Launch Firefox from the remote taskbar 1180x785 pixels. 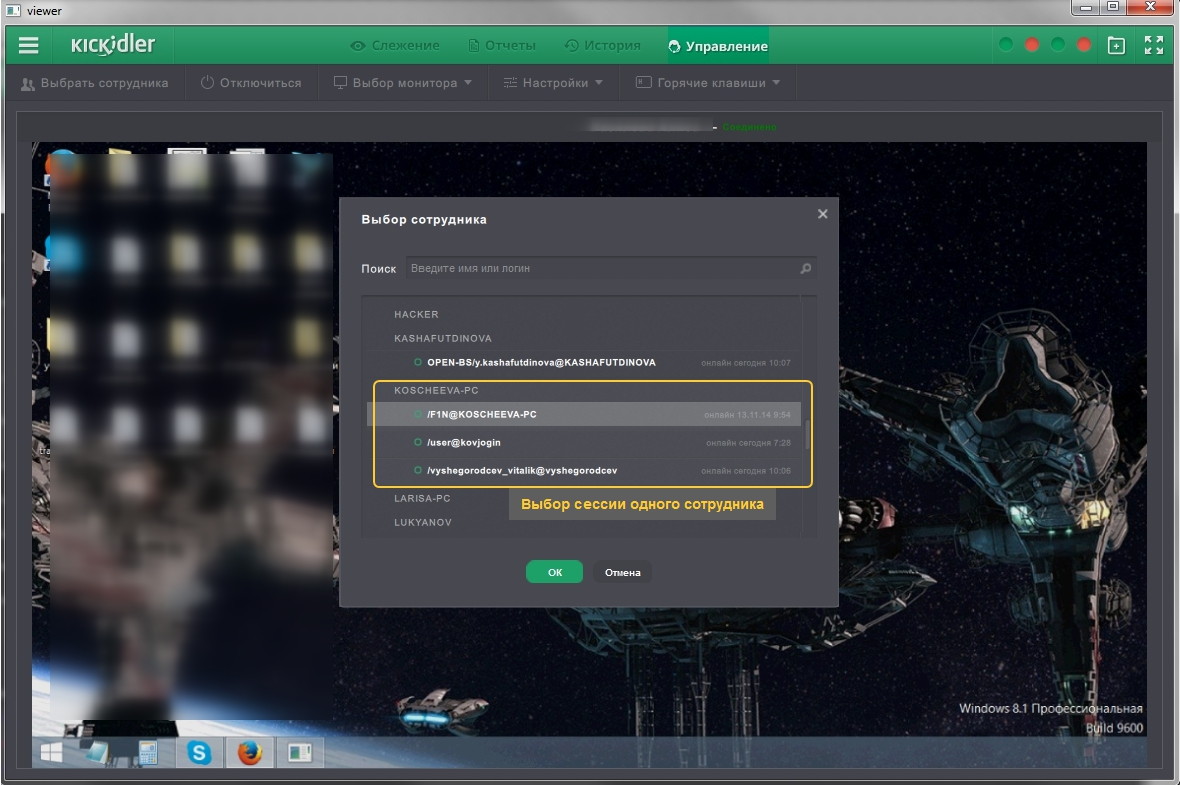click(250, 752)
